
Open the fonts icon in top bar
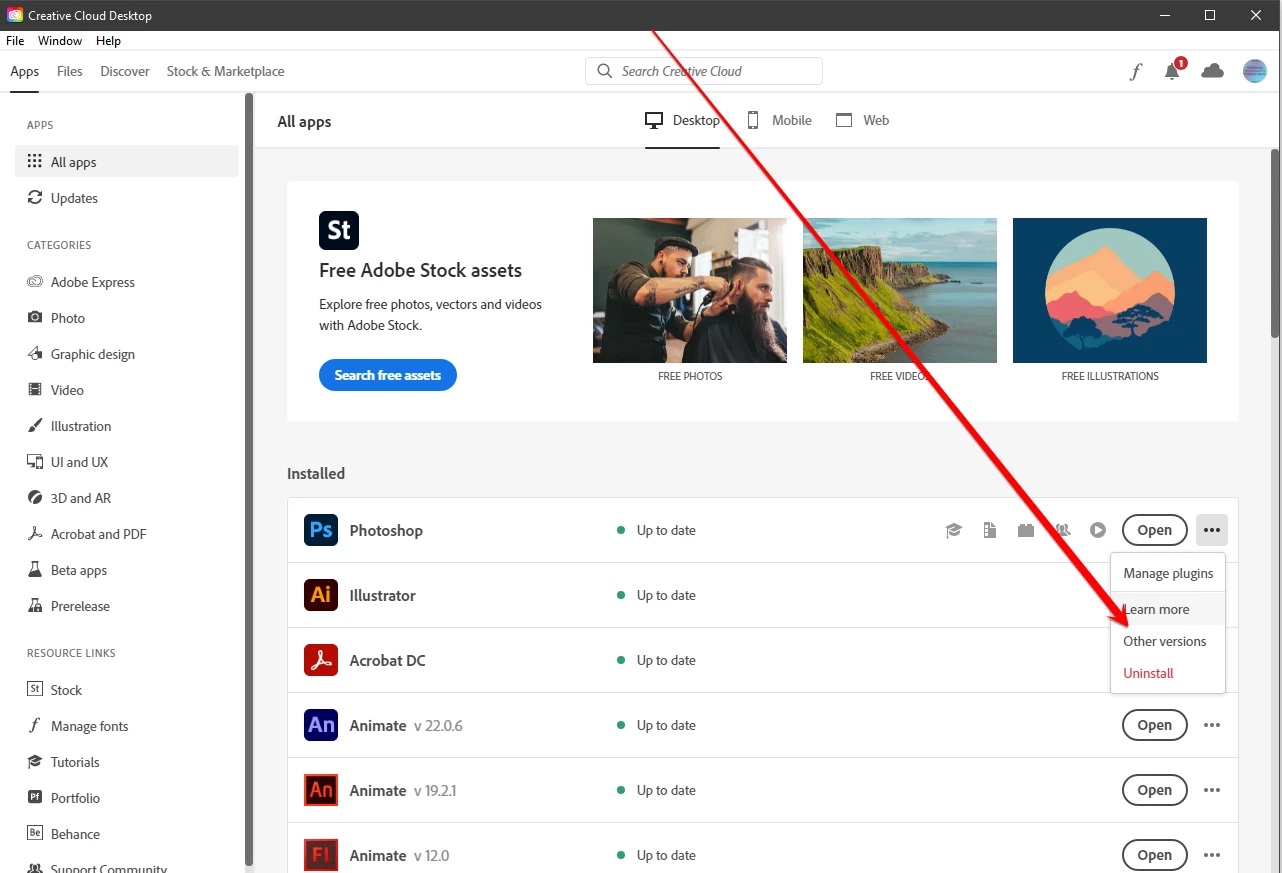point(1135,71)
